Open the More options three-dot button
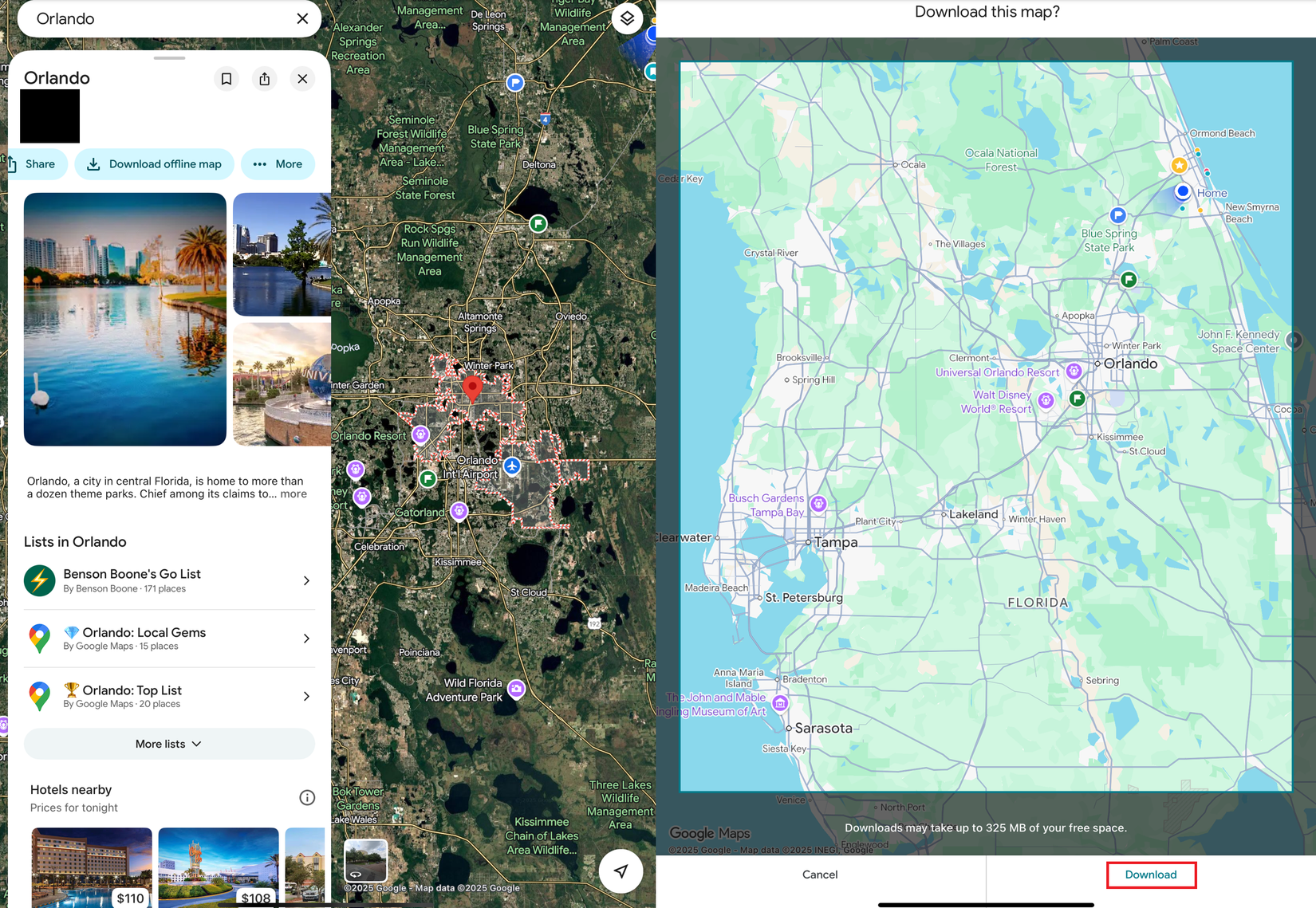This screenshot has height=908, width=1316. [x=278, y=163]
